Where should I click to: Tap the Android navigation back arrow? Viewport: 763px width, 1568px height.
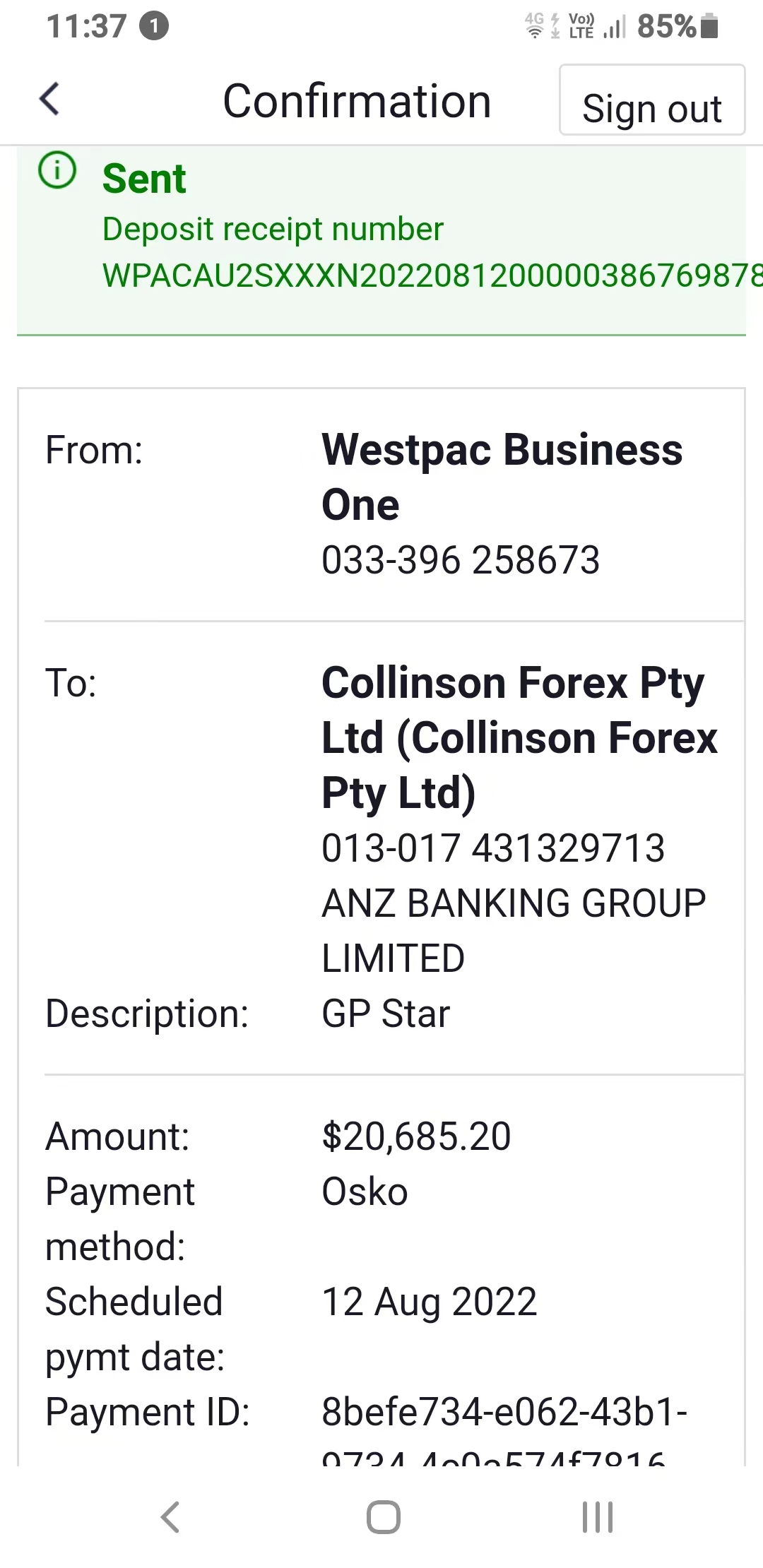(170, 1516)
